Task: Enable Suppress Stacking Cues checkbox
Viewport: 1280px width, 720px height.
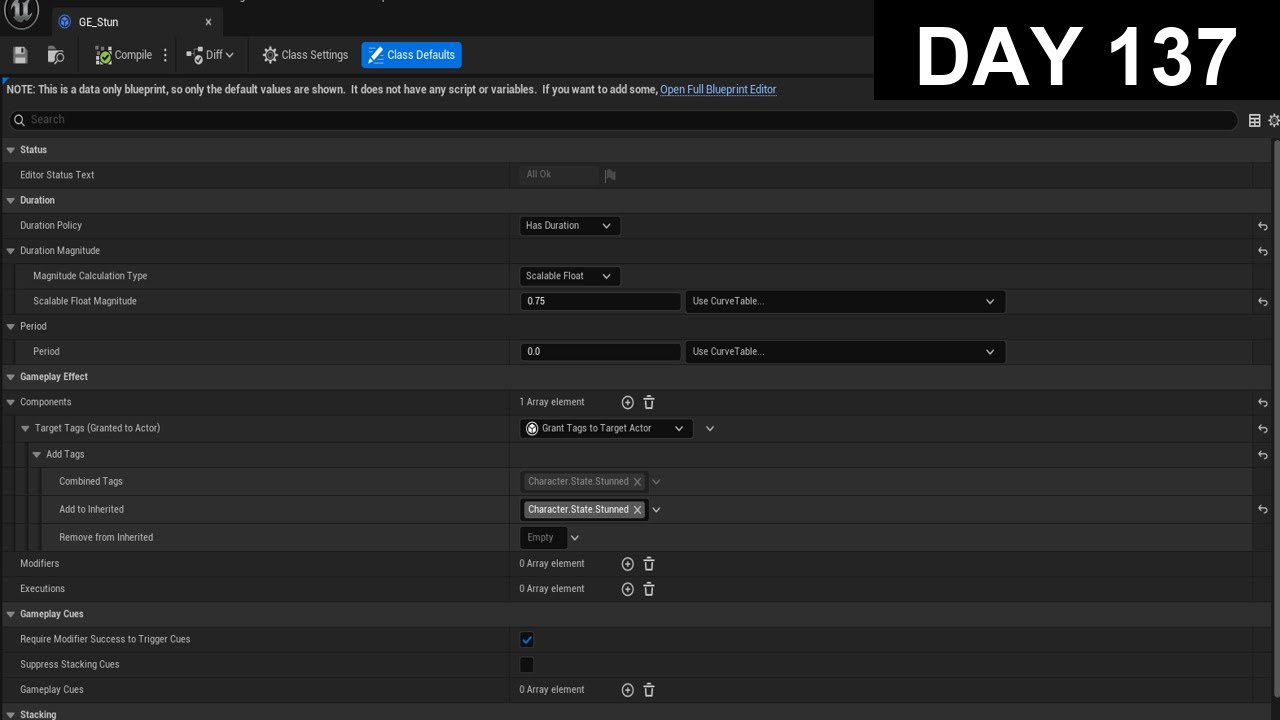Action: click(x=527, y=665)
